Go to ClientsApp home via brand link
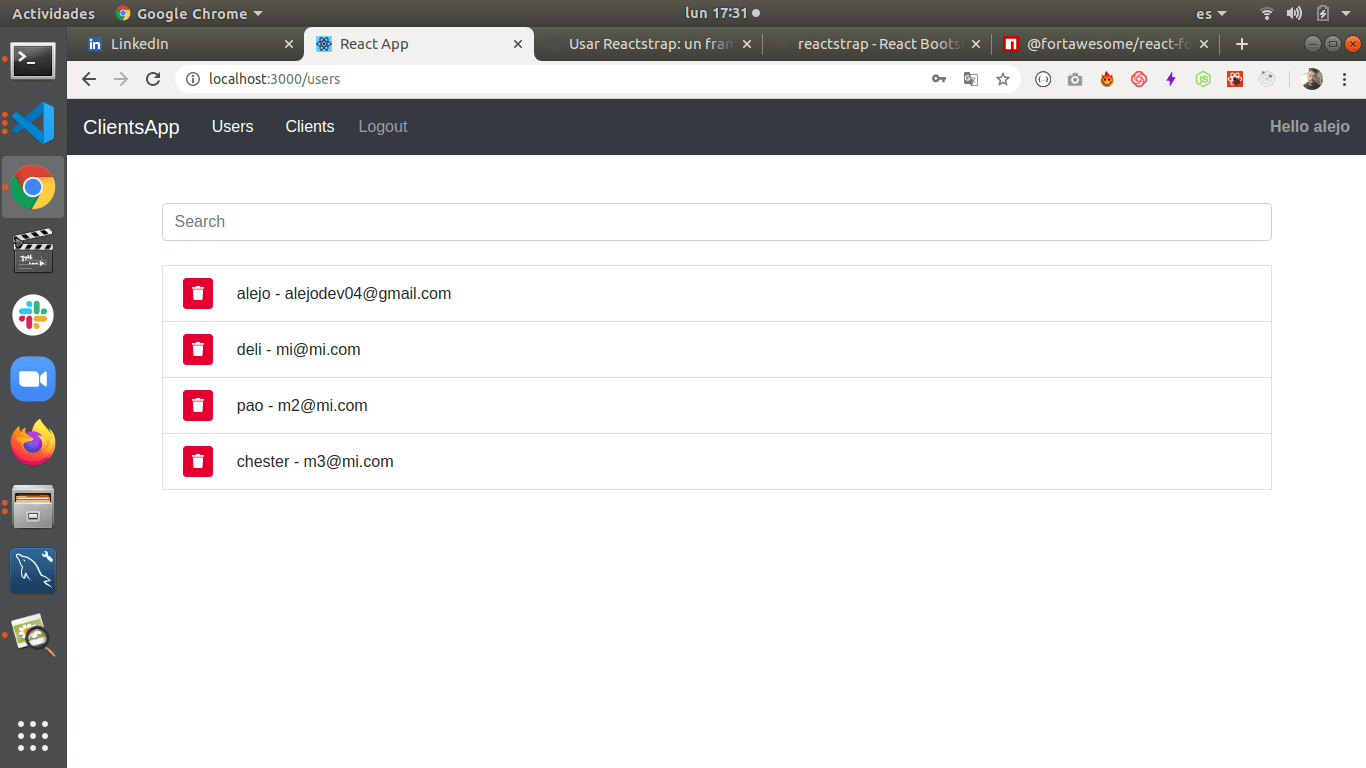This screenshot has height=768, width=1366. pos(131,127)
